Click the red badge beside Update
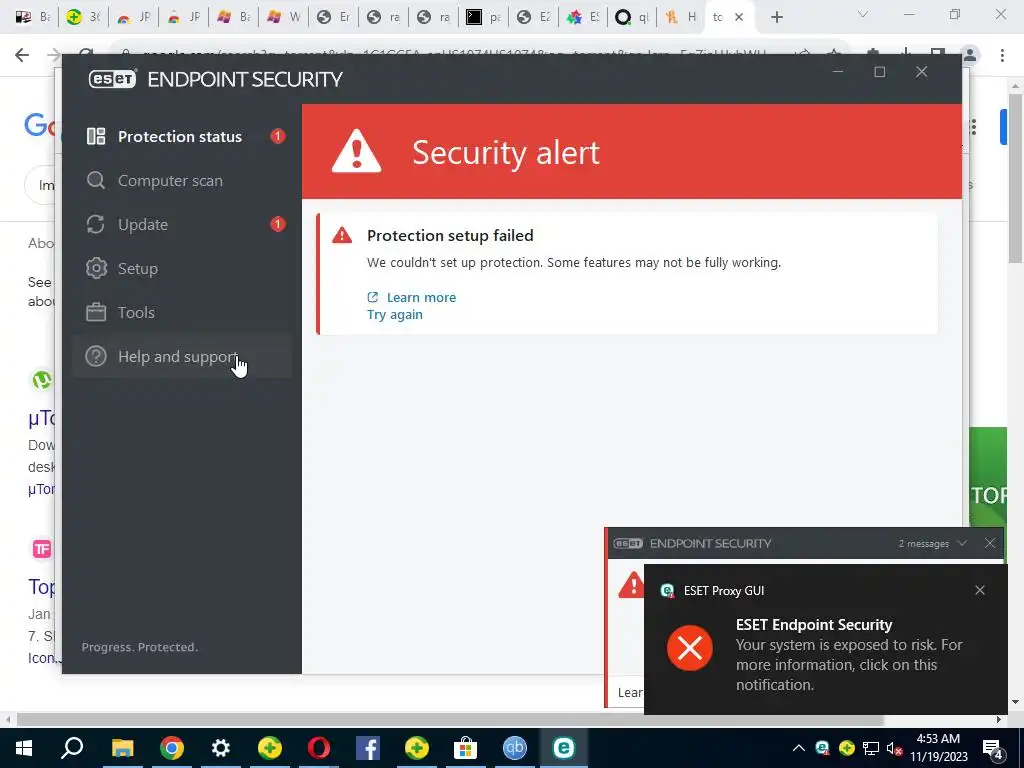Viewport: 1024px width, 768px height. [278, 224]
